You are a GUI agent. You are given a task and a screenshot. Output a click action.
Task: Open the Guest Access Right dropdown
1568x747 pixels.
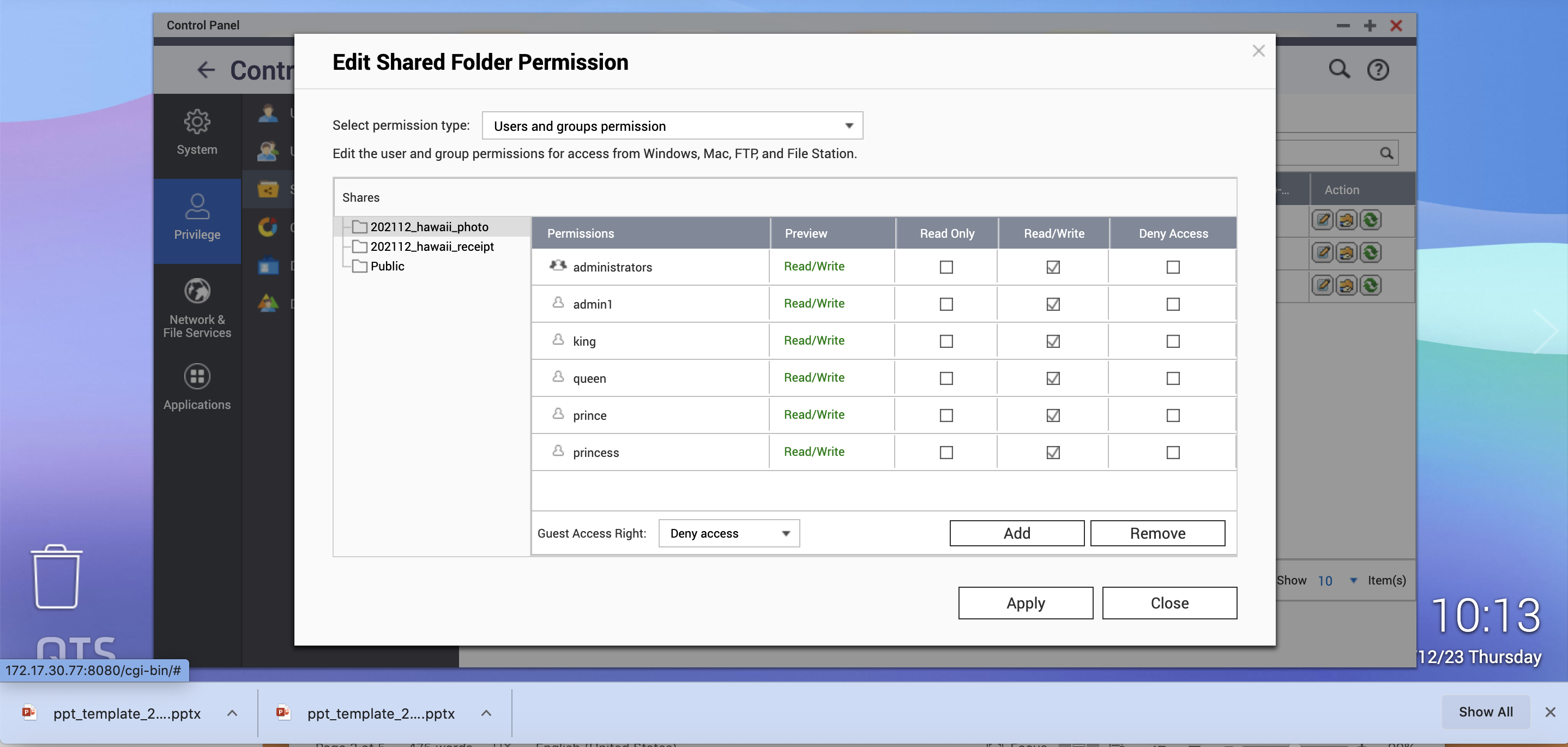pos(728,533)
